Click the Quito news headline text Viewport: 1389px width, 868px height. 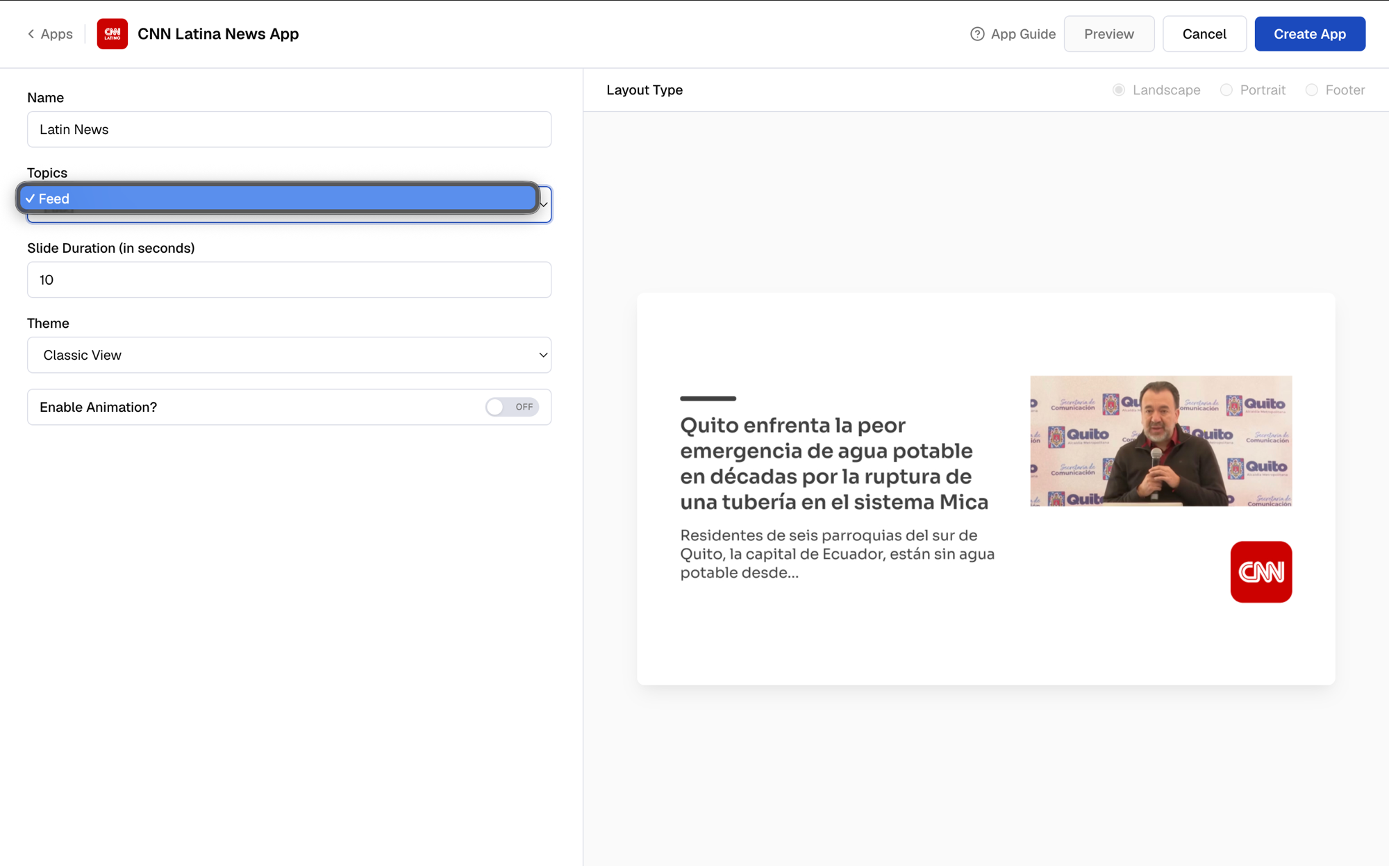click(x=834, y=463)
